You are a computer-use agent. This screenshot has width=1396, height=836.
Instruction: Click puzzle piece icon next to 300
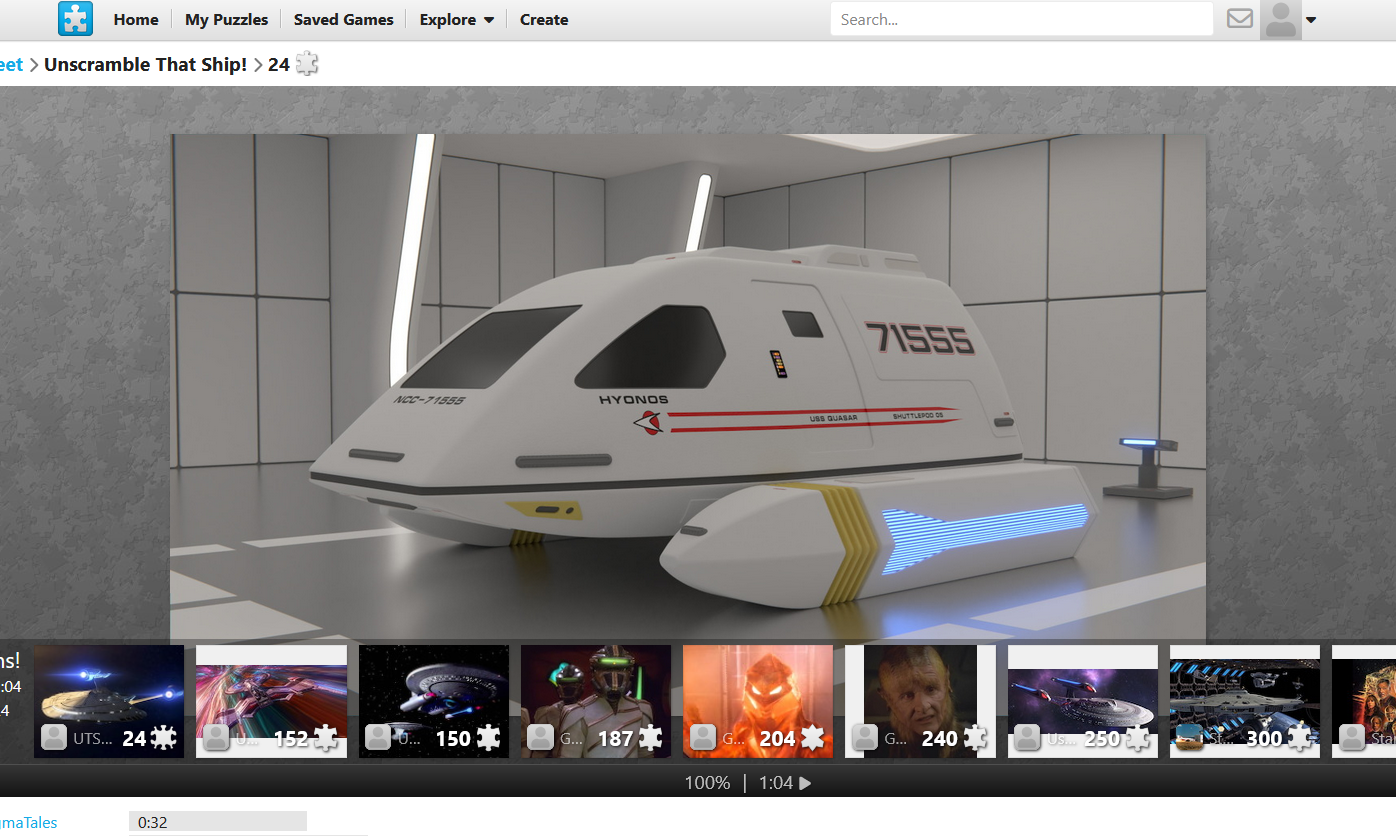click(1299, 738)
